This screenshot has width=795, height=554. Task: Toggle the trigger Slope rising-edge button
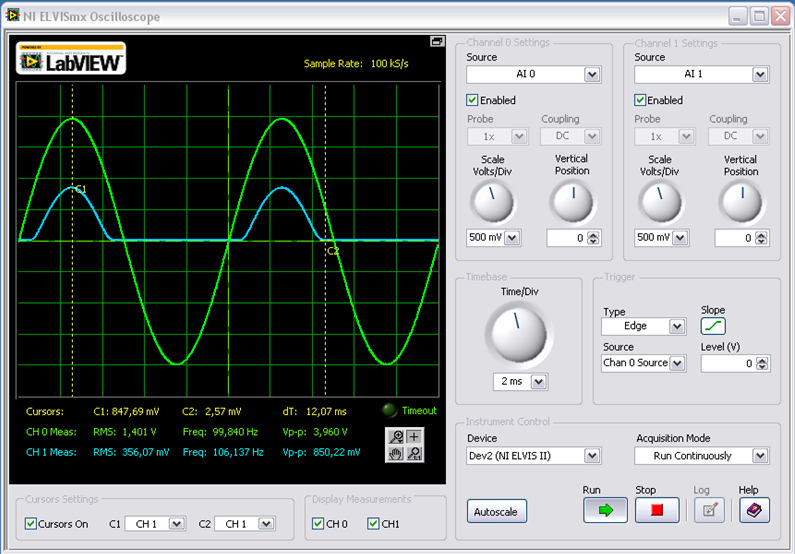click(x=713, y=326)
